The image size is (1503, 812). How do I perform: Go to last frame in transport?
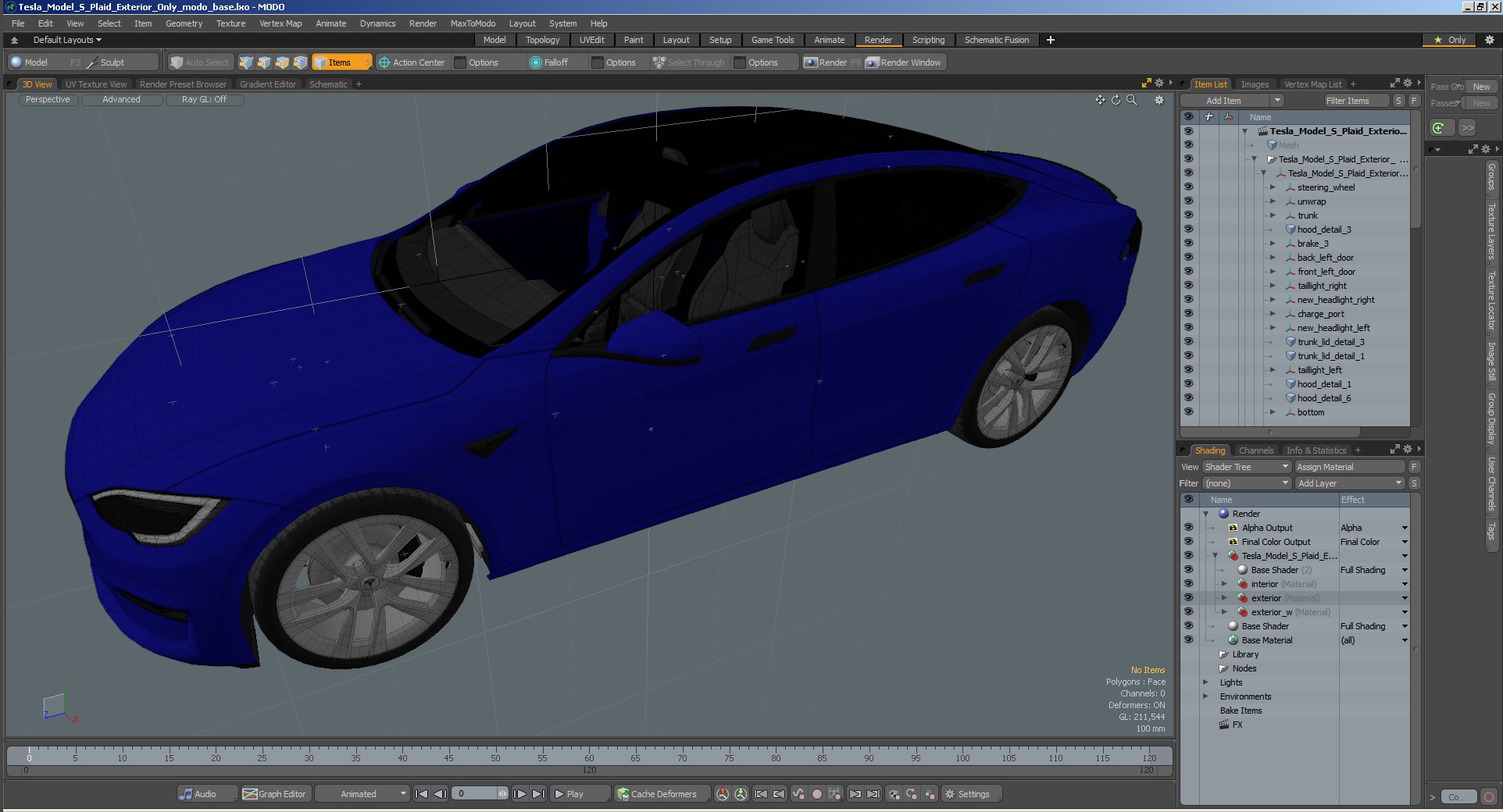(538, 794)
